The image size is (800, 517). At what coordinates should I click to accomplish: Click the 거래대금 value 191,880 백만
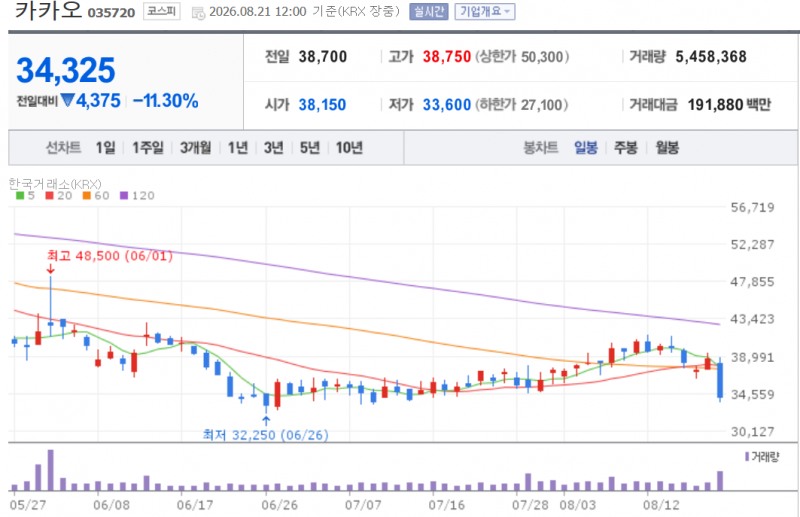click(x=729, y=105)
